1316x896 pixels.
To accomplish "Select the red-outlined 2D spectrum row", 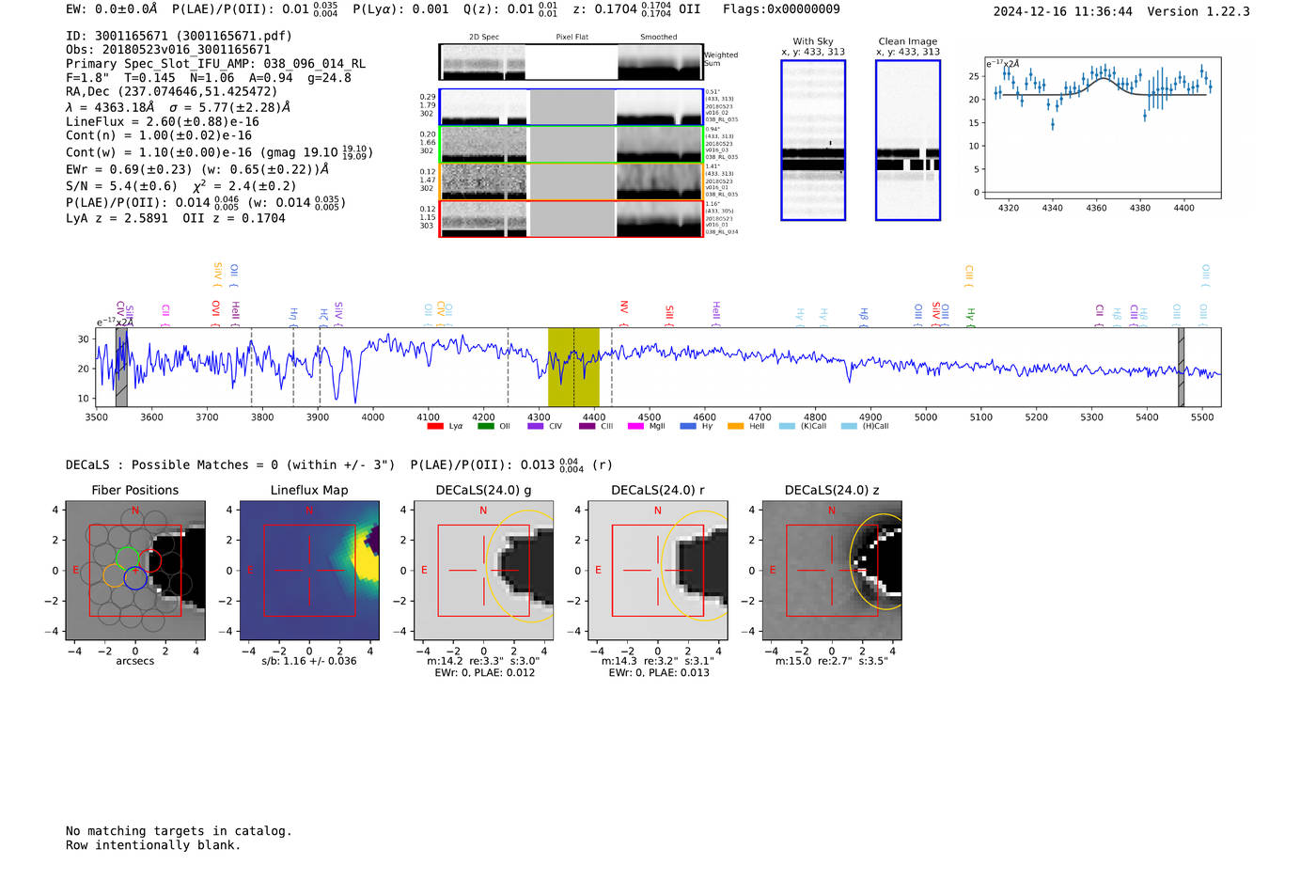I will [571, 218].
